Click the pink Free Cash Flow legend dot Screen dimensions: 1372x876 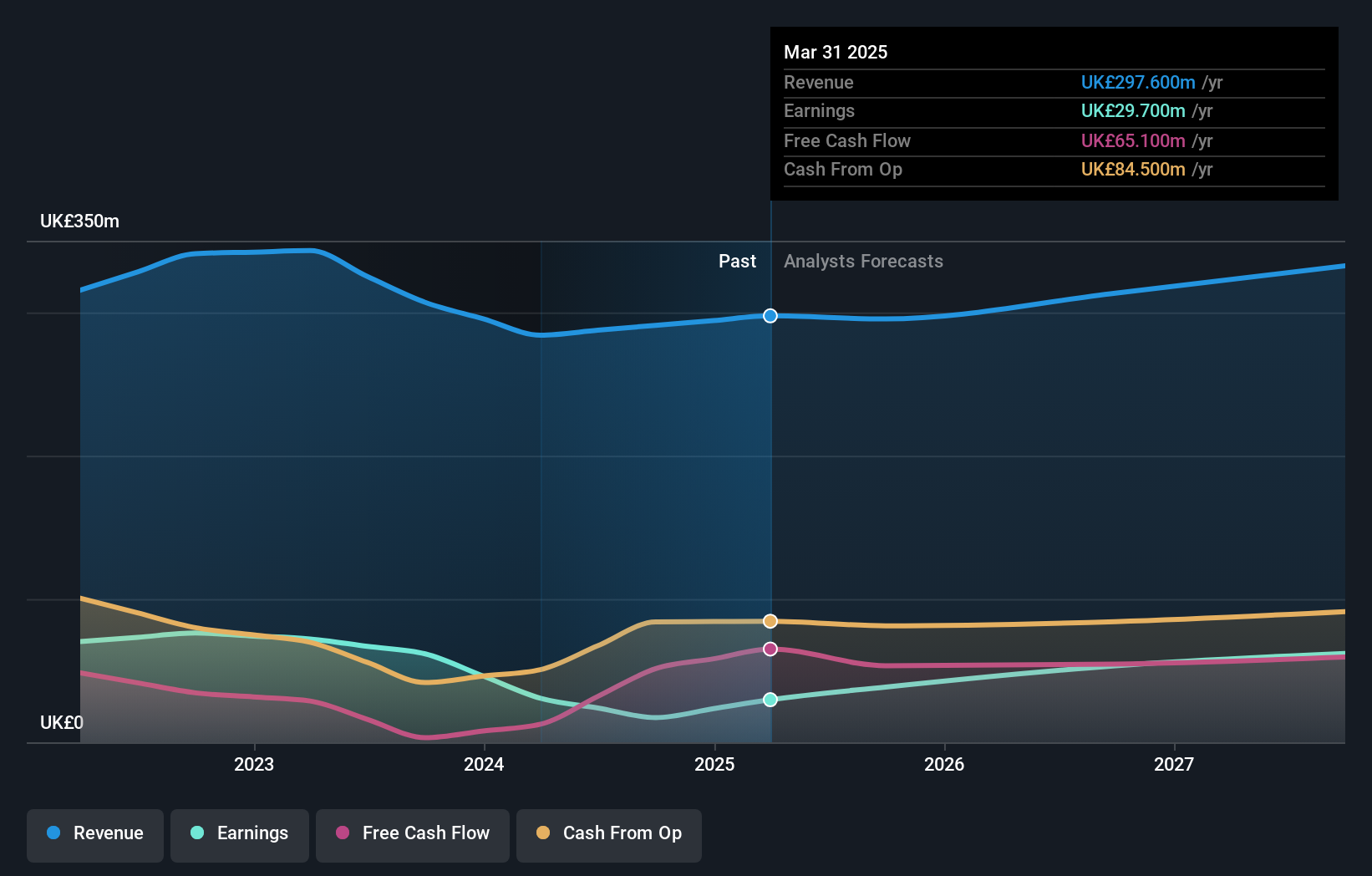click(x=343, y=833)
